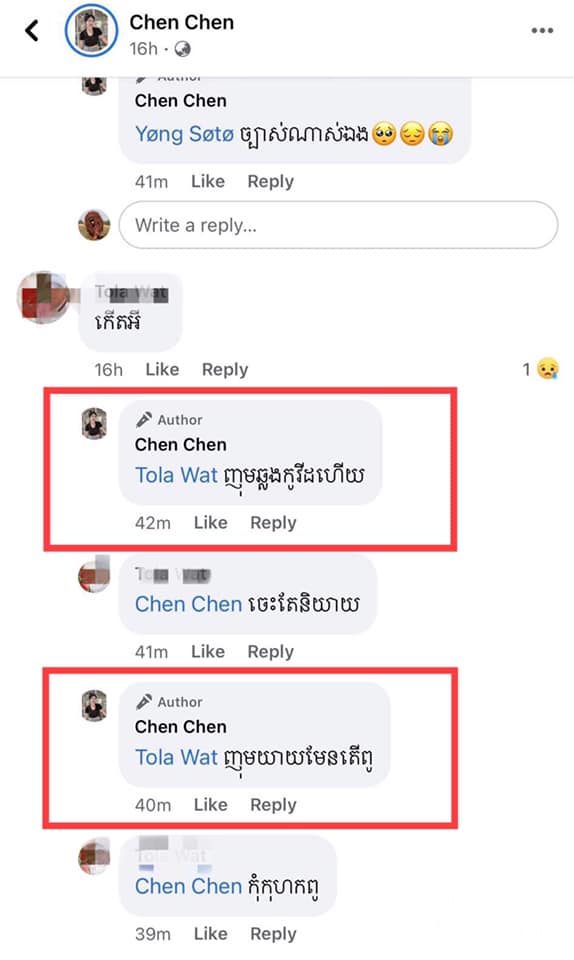Screen dimensions: 574x960
Task: Open the three-dot post options menu
Action: [x=542, y=31]
